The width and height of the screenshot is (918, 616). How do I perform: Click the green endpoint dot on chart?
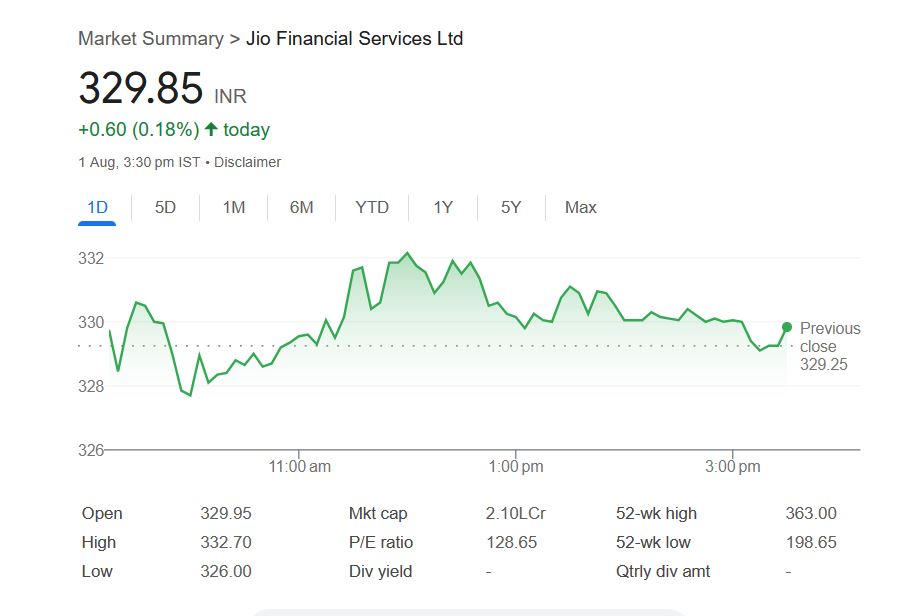tap(787, 327)
